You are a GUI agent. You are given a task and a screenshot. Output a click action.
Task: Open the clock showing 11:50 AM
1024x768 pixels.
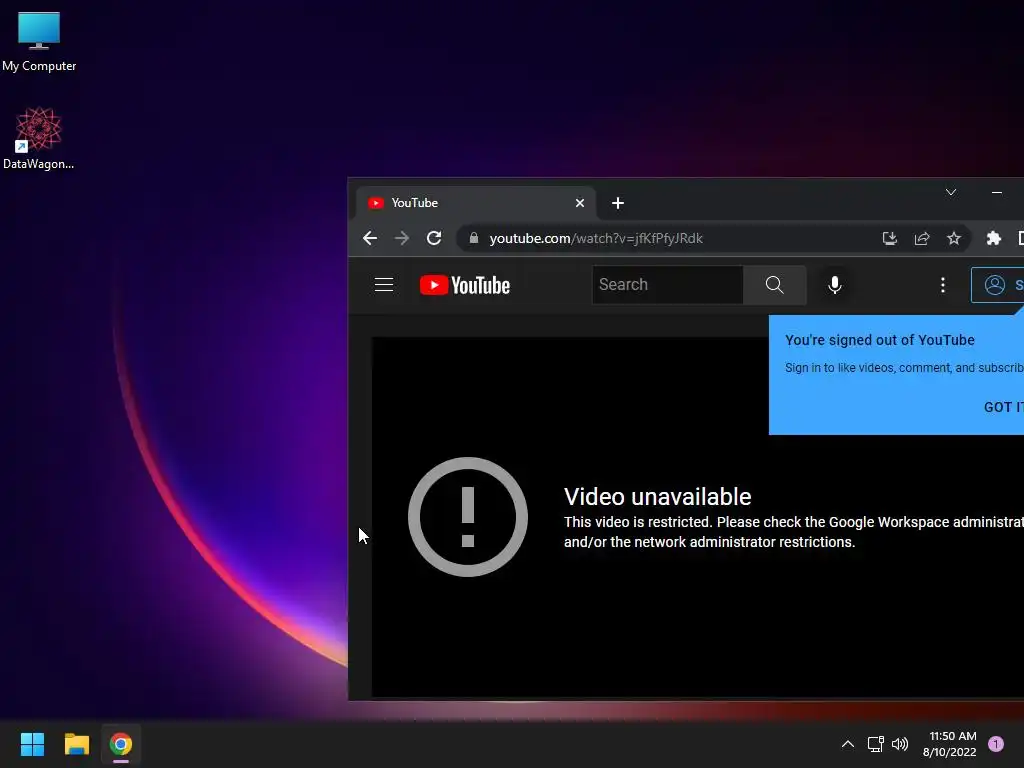point(950,744)
